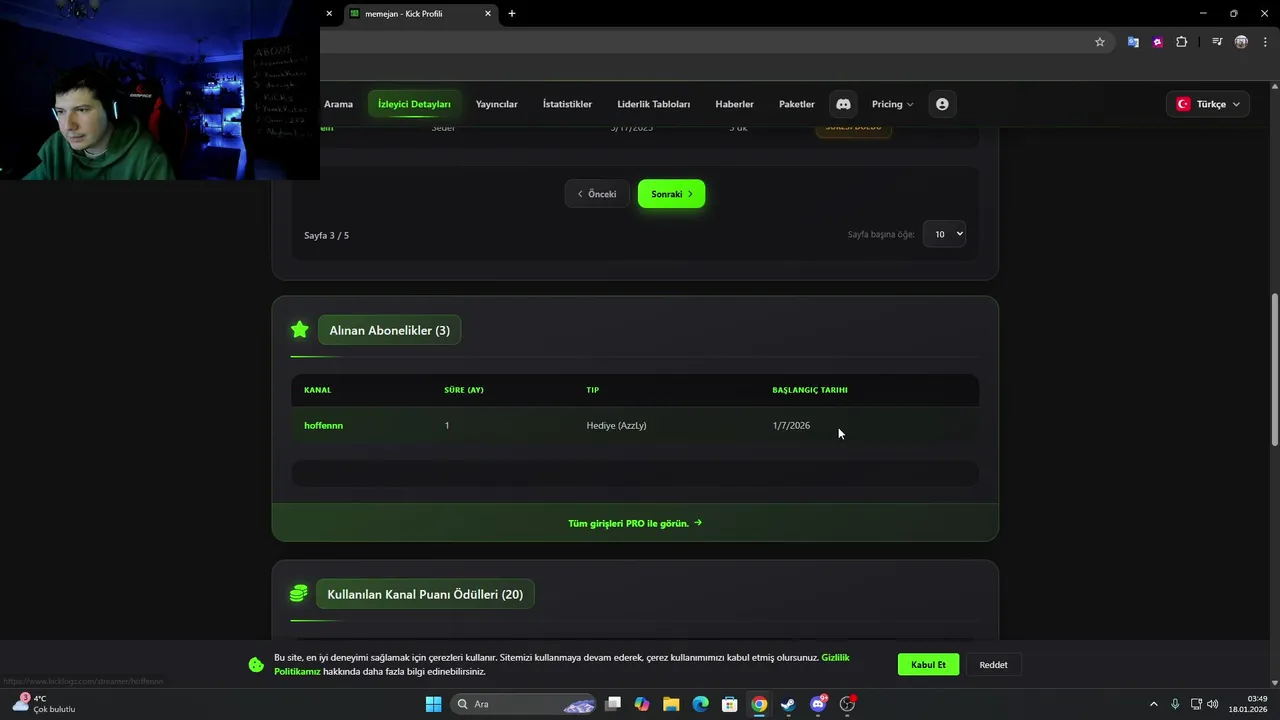Viewport: 1280px width, 720px height.
Task: Click the Hediye (AzzLy) cell
Action: (616, 425)
